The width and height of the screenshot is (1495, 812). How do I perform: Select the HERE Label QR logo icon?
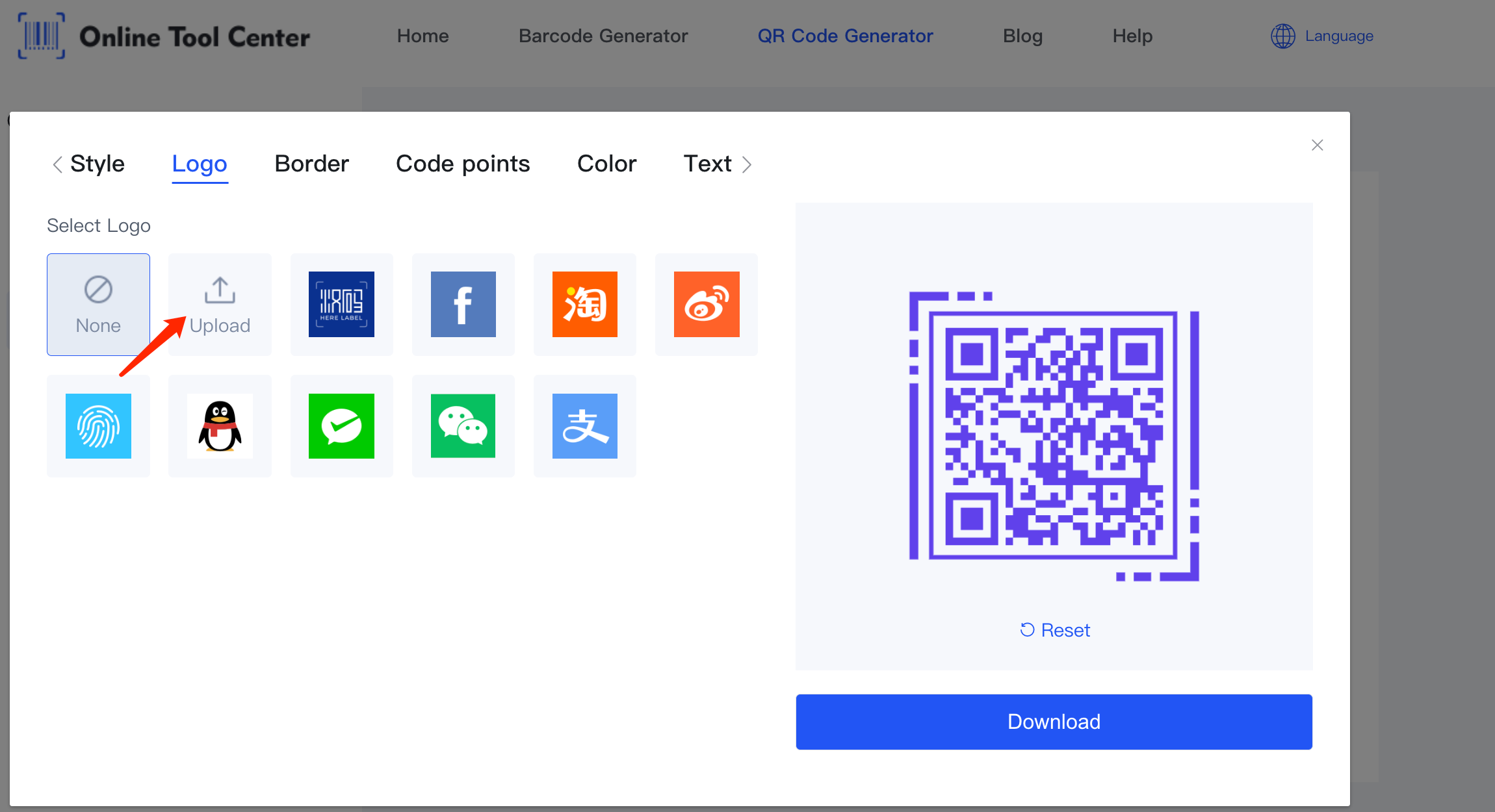[341, 304]
